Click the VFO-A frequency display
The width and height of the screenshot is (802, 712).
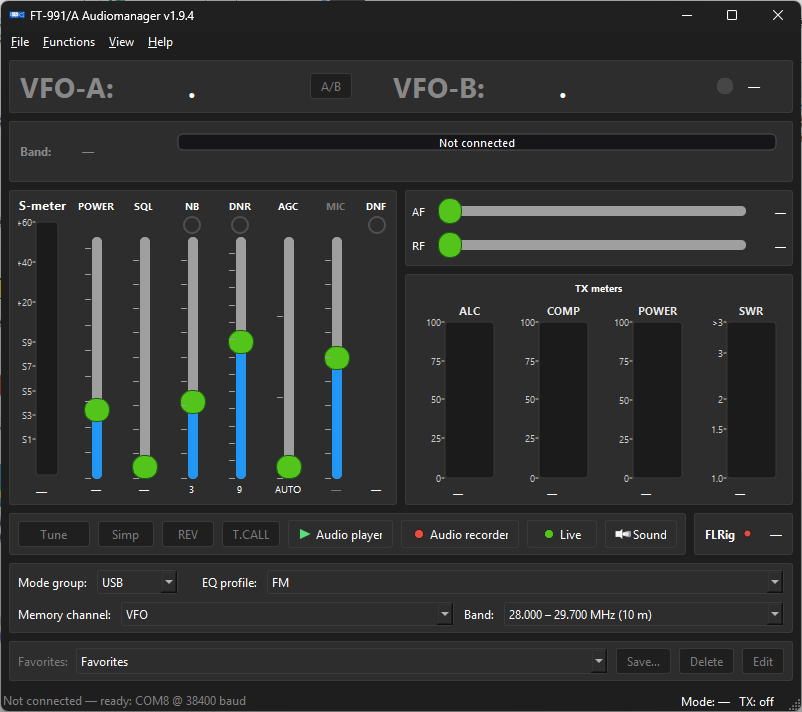point(192,88)
